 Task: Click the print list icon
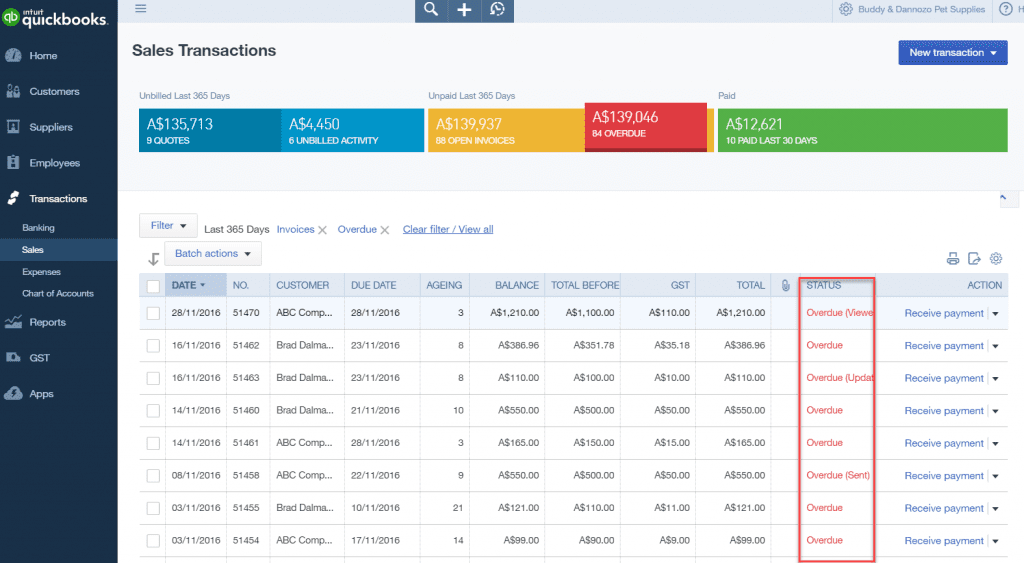[x=953, y=259]
